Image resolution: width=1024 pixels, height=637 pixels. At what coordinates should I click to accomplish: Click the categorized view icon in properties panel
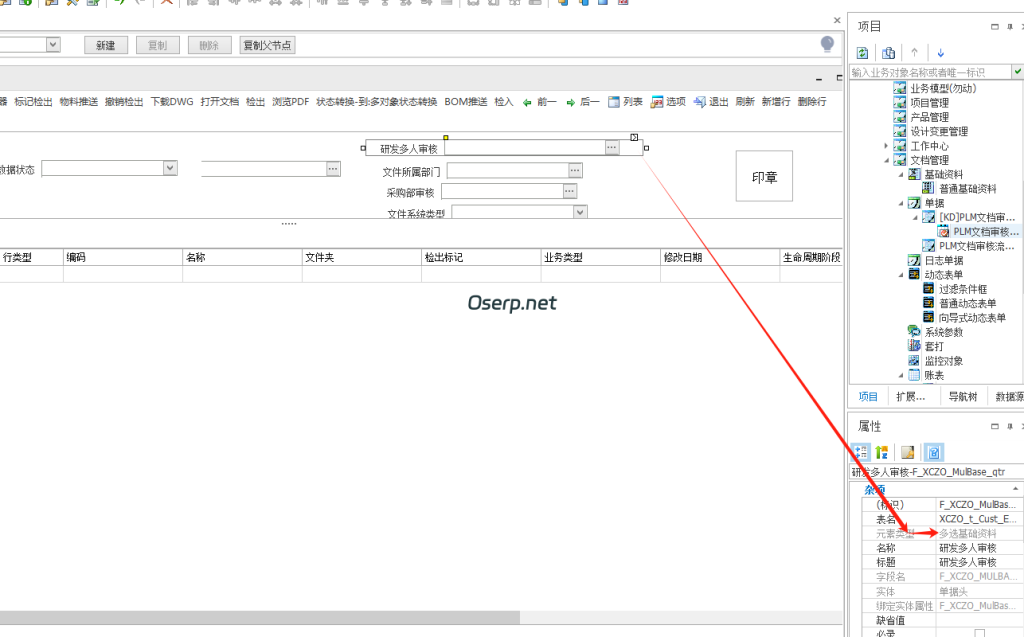pyautogui.click(x=863, y=452)
